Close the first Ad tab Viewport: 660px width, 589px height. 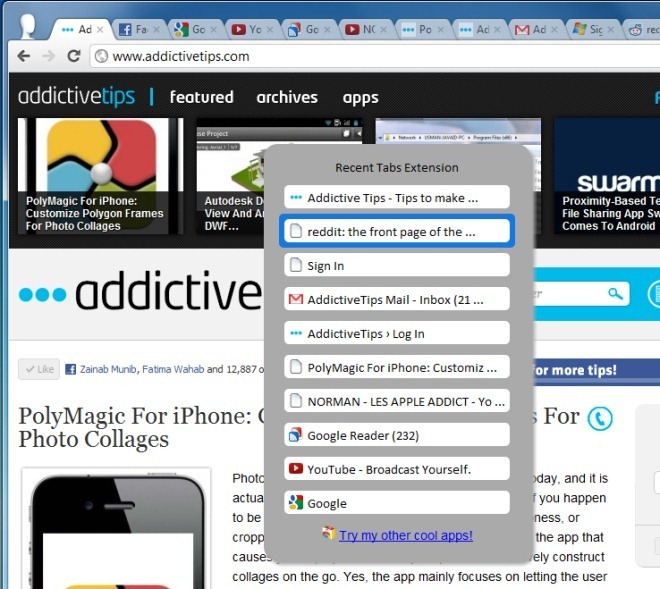[100, 29]
